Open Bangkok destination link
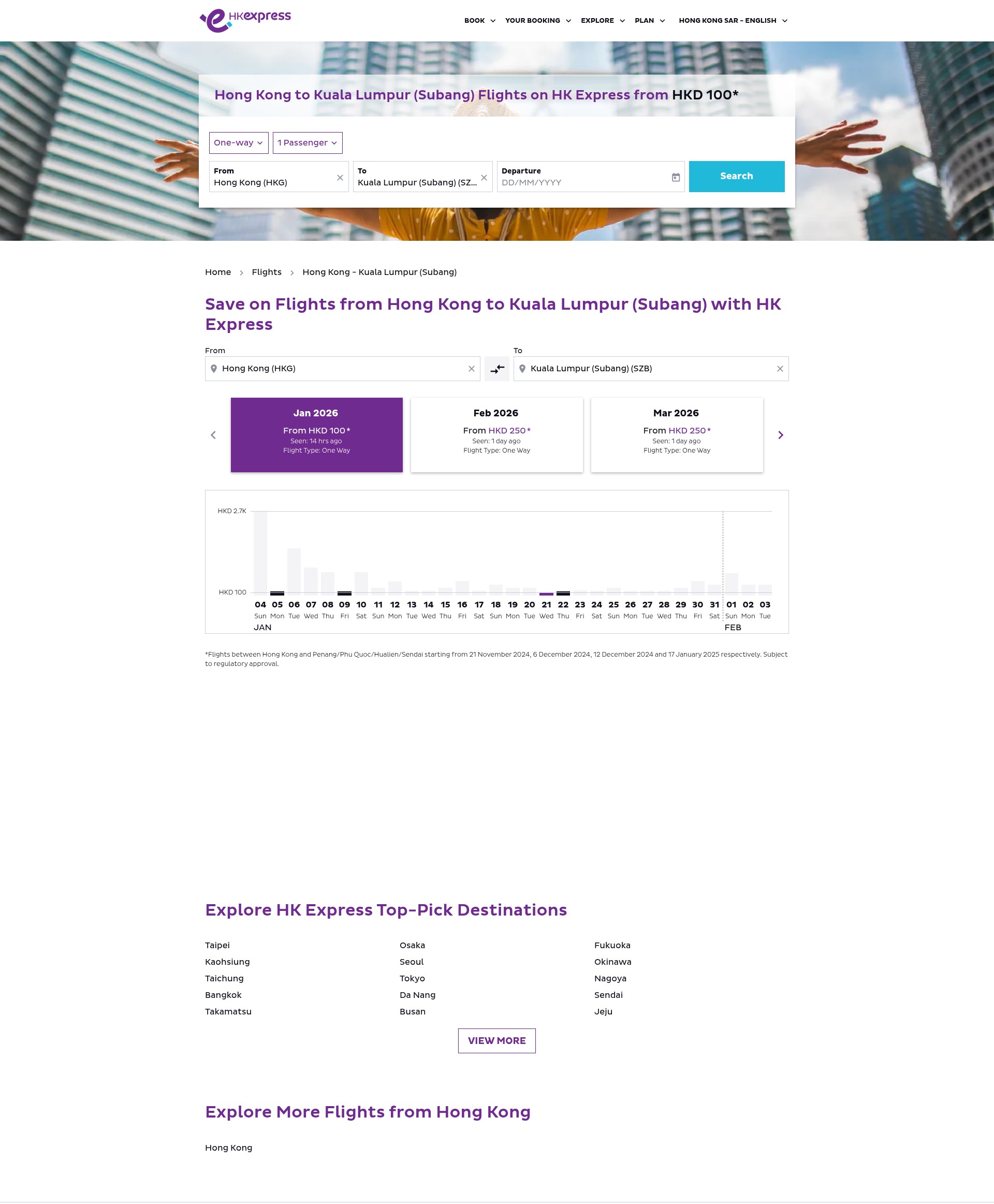994x1204 pixels. pos(223,995)
